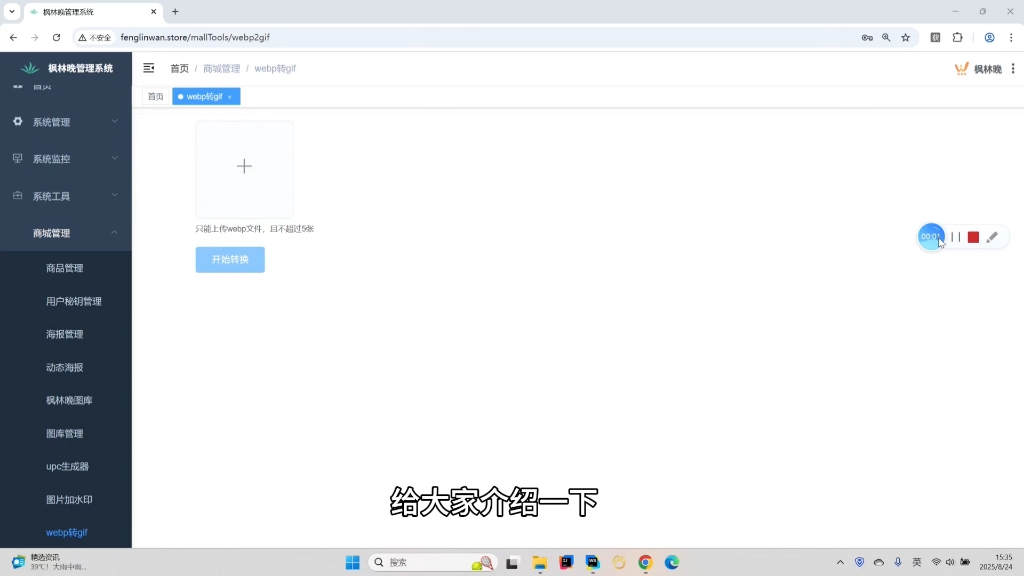Screen dimensions: 1024x576
Task: Open the recording pencil annotation tool
Action: 992,237
